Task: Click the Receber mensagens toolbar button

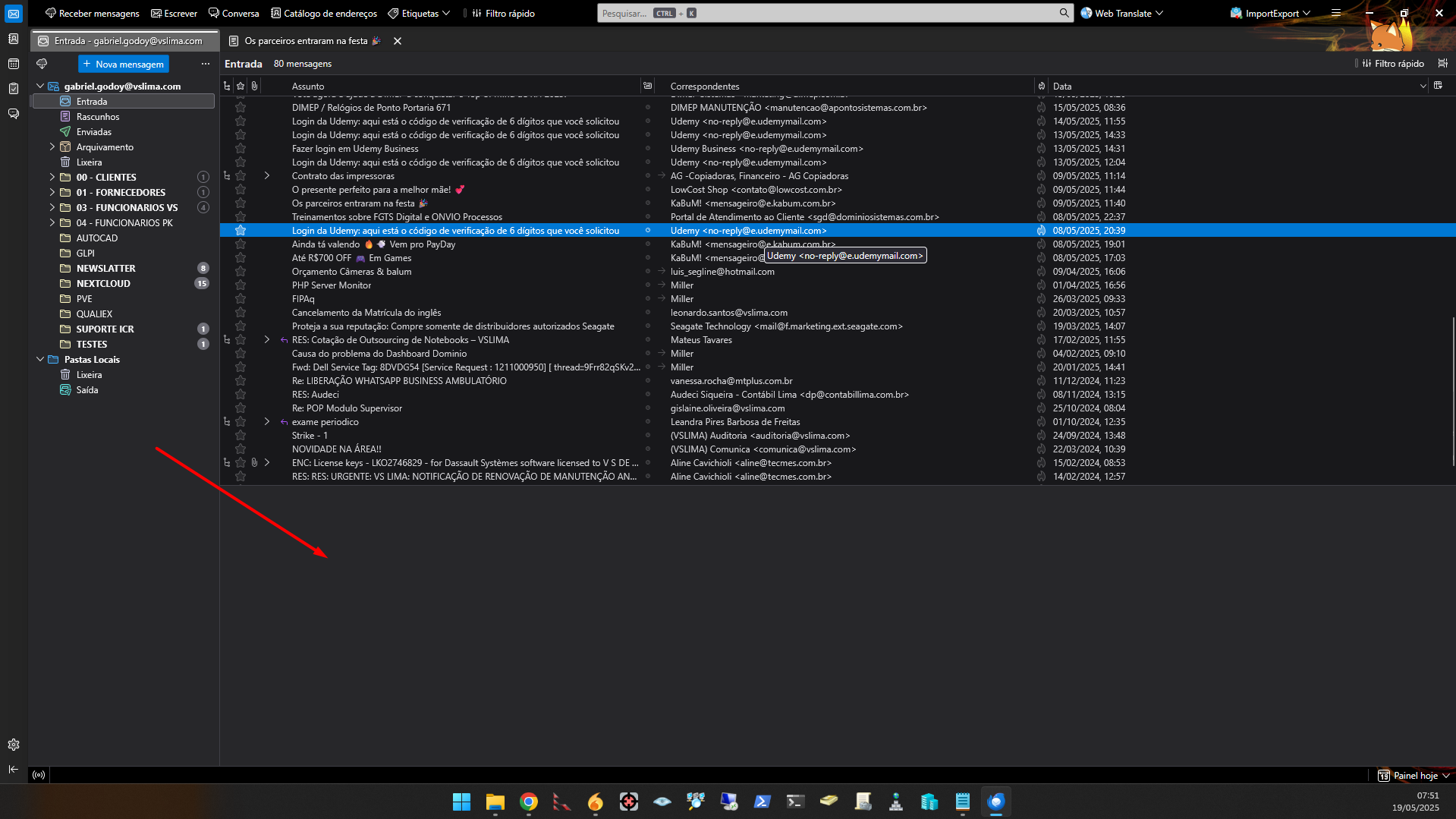Action: tap(92, 13)
